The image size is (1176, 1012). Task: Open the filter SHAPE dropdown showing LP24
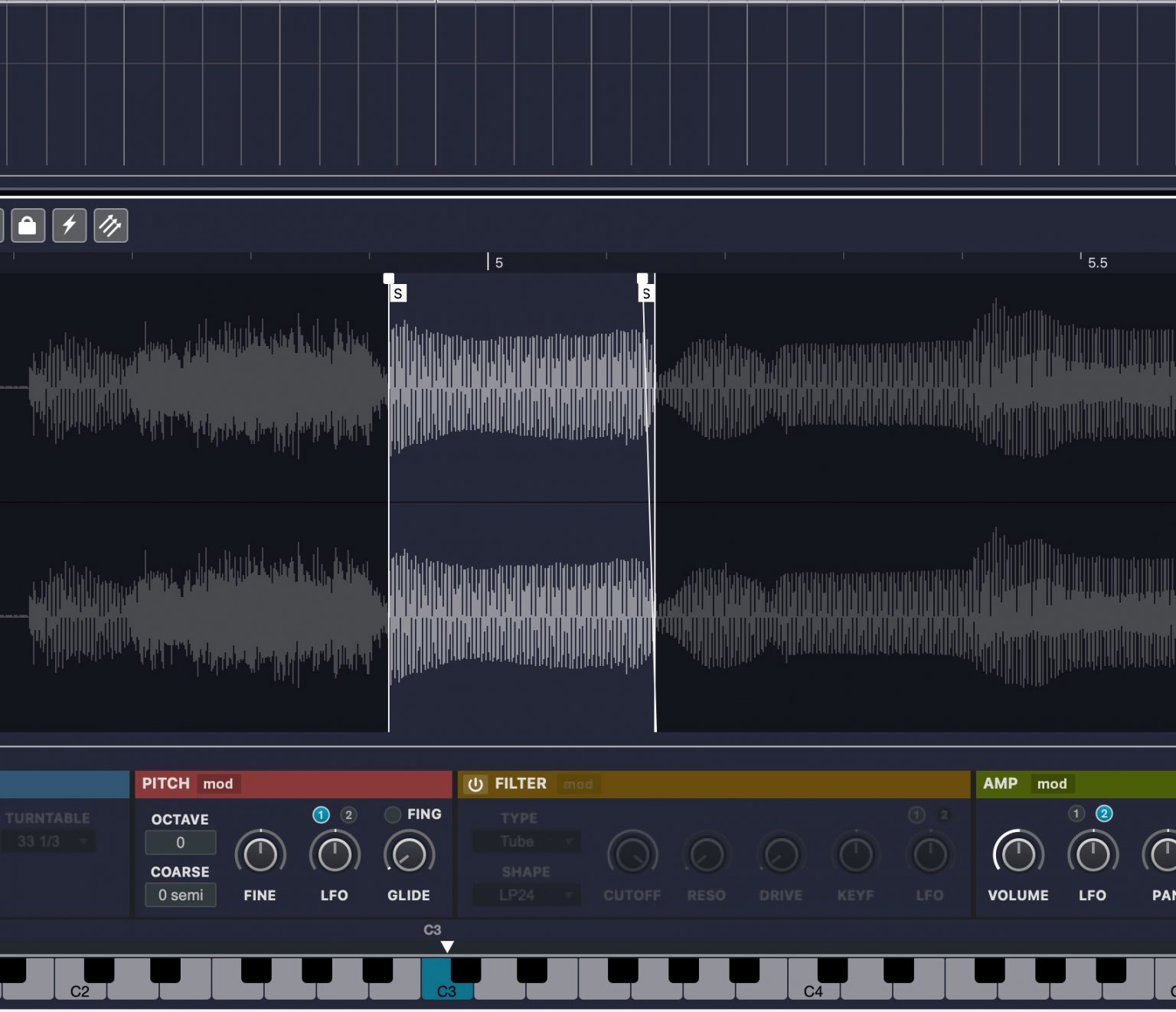(525, 894)
